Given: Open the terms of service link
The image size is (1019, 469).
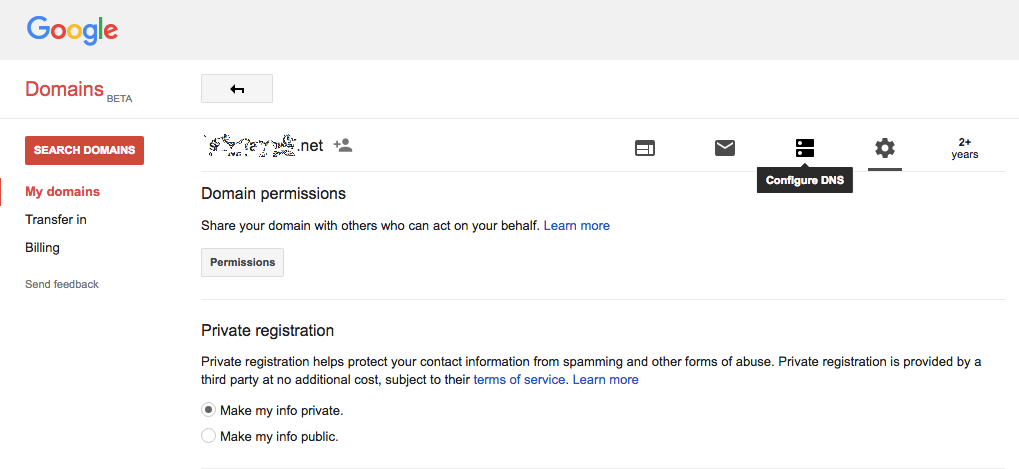Looking at the screenshot, I should pyautogui.click(x=519, y=379).
